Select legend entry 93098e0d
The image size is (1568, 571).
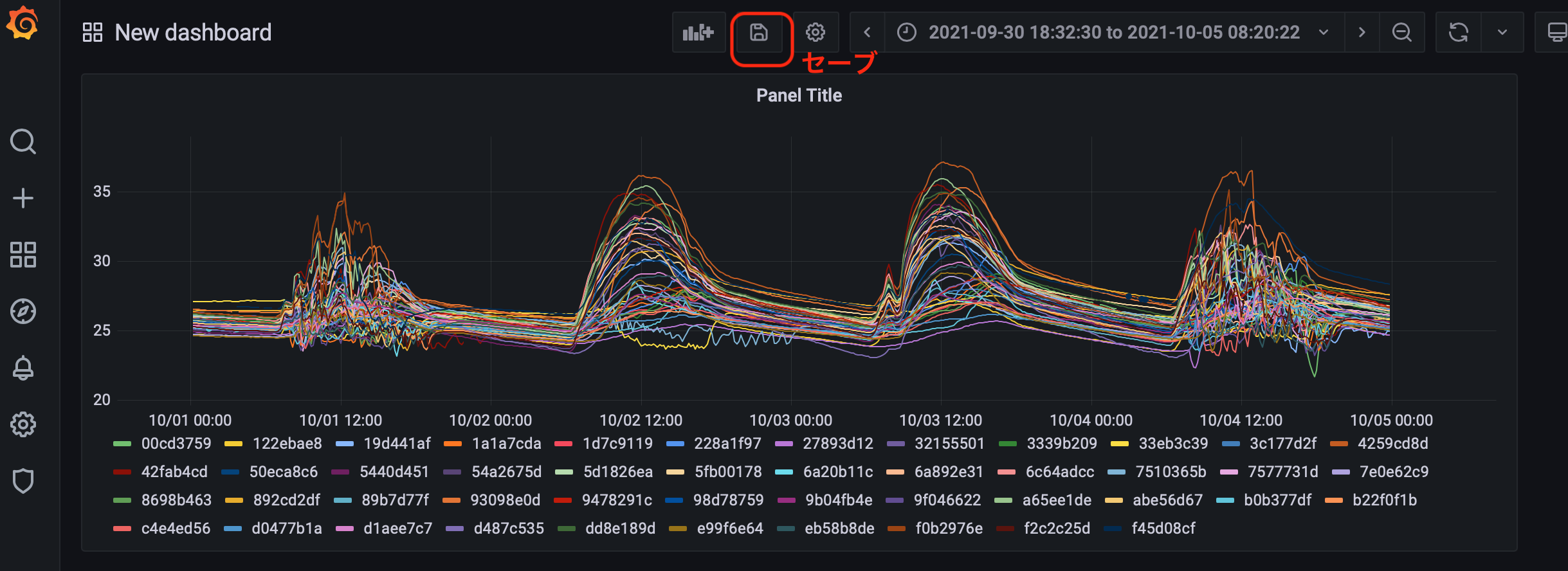[x=506, y=500]
